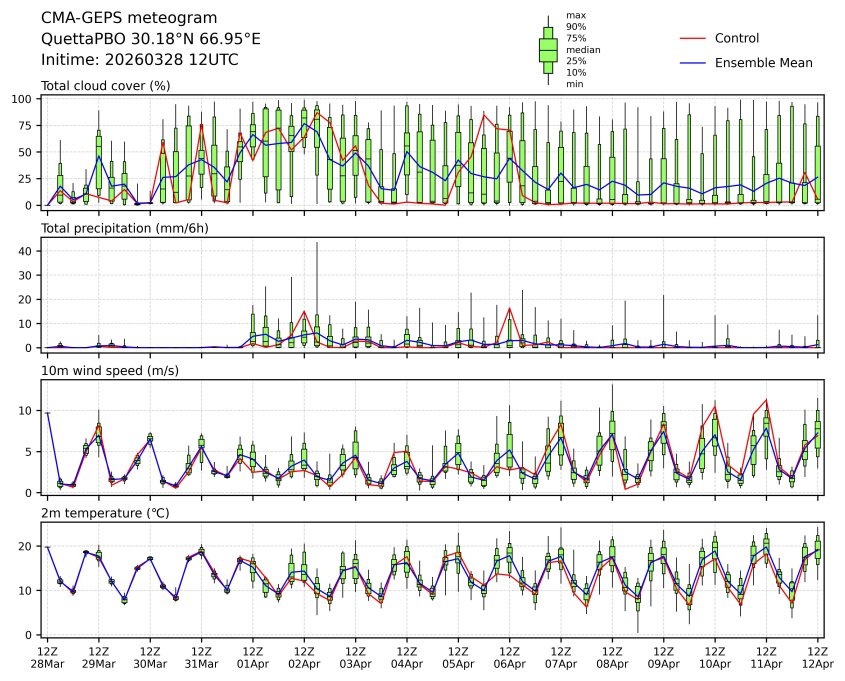Click the box-and-whisker legend icon
Screen dimensions: 845x681
(x=548, y=49)
